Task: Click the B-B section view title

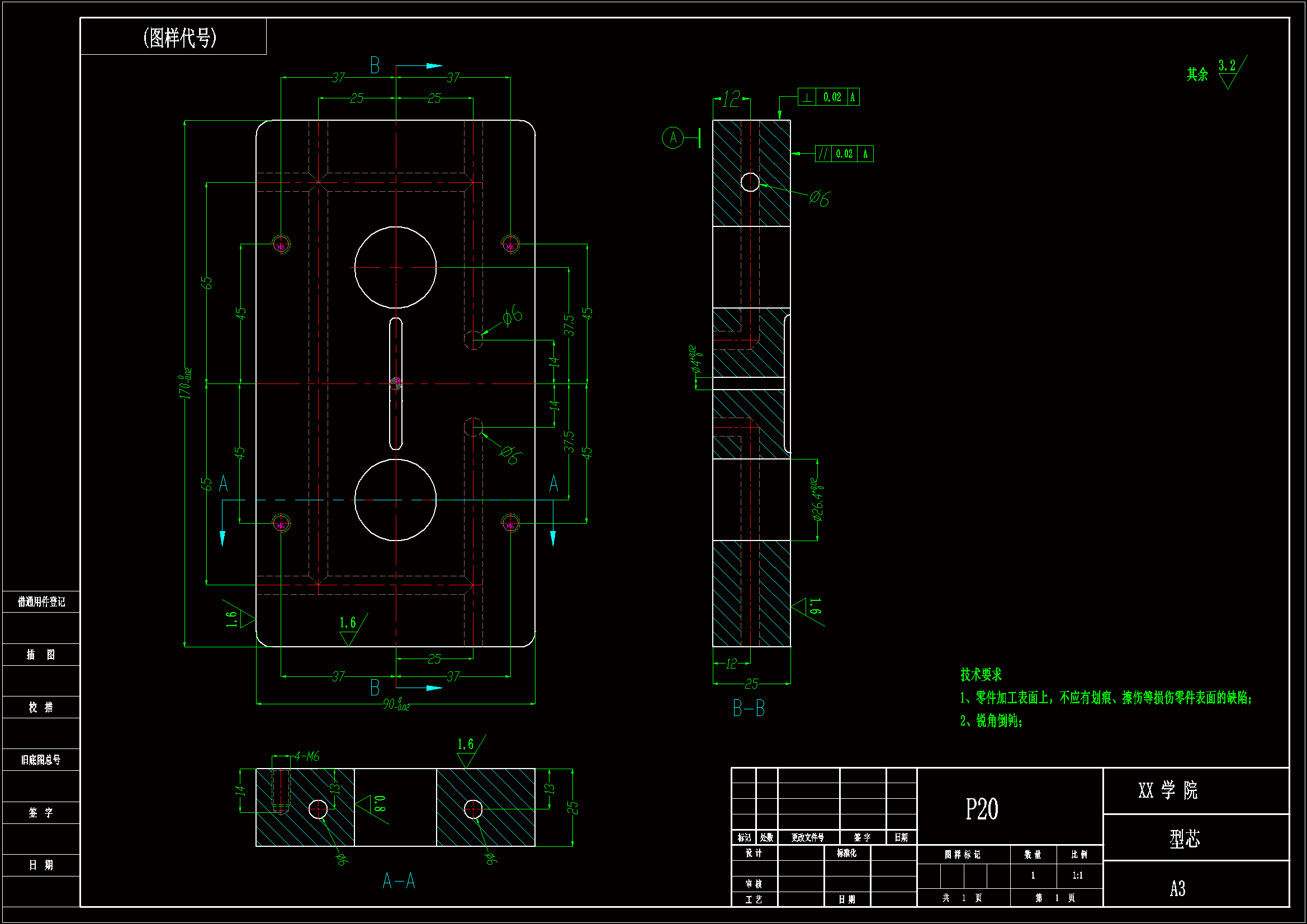Action: (749, 709)
